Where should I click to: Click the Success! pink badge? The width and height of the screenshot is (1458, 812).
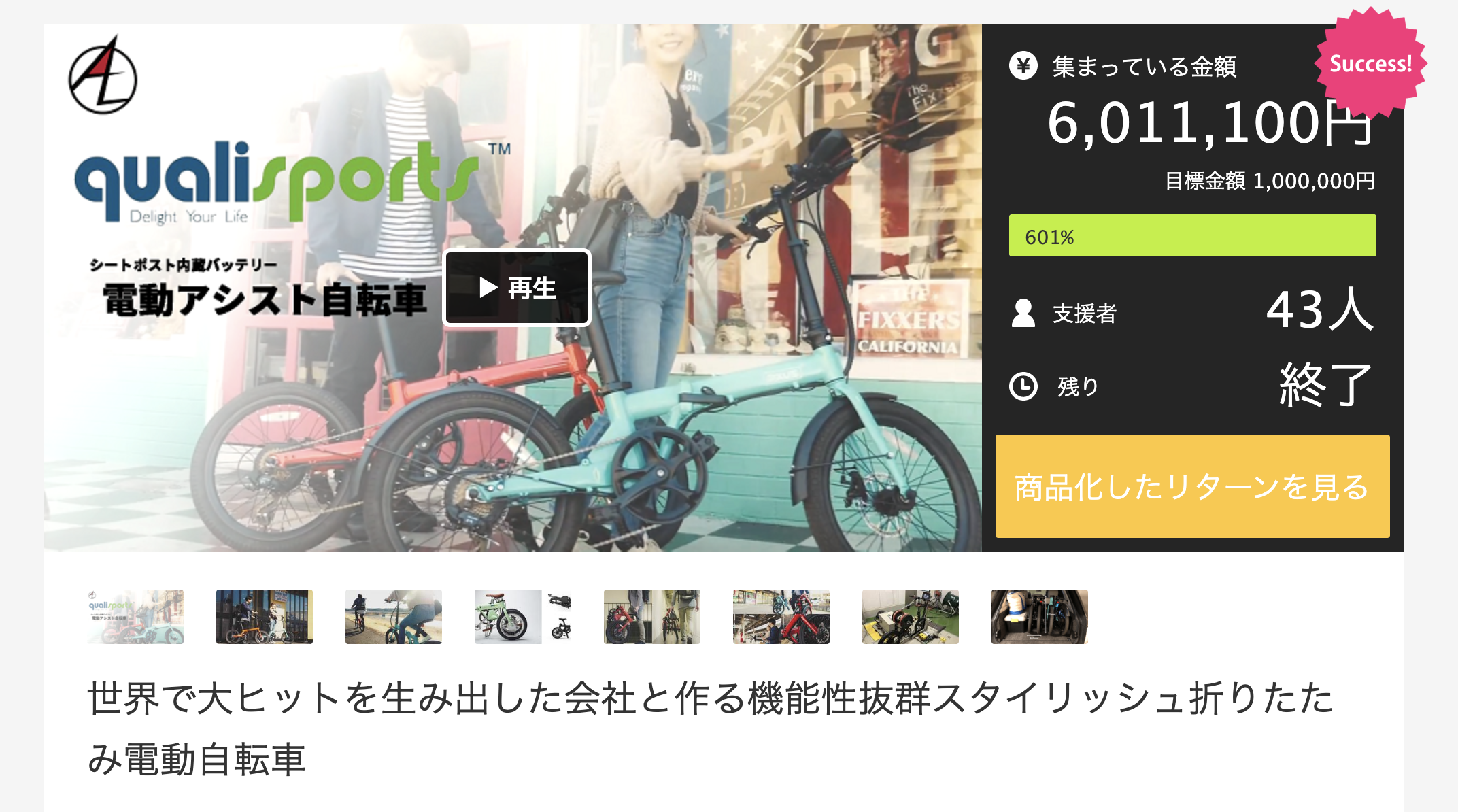coord(1370,64)
